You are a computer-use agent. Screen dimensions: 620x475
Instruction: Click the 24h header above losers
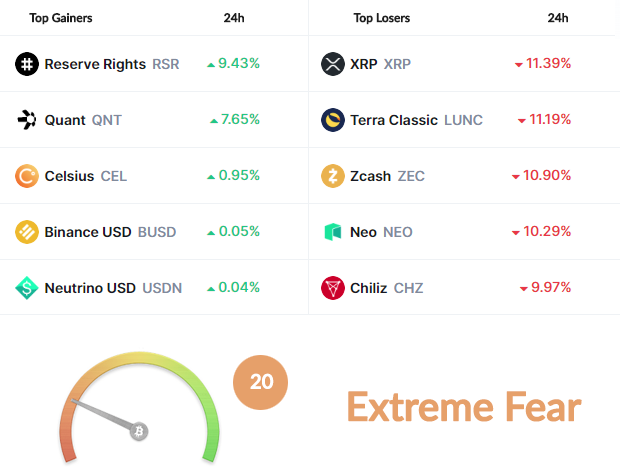[x=558, y=18]
